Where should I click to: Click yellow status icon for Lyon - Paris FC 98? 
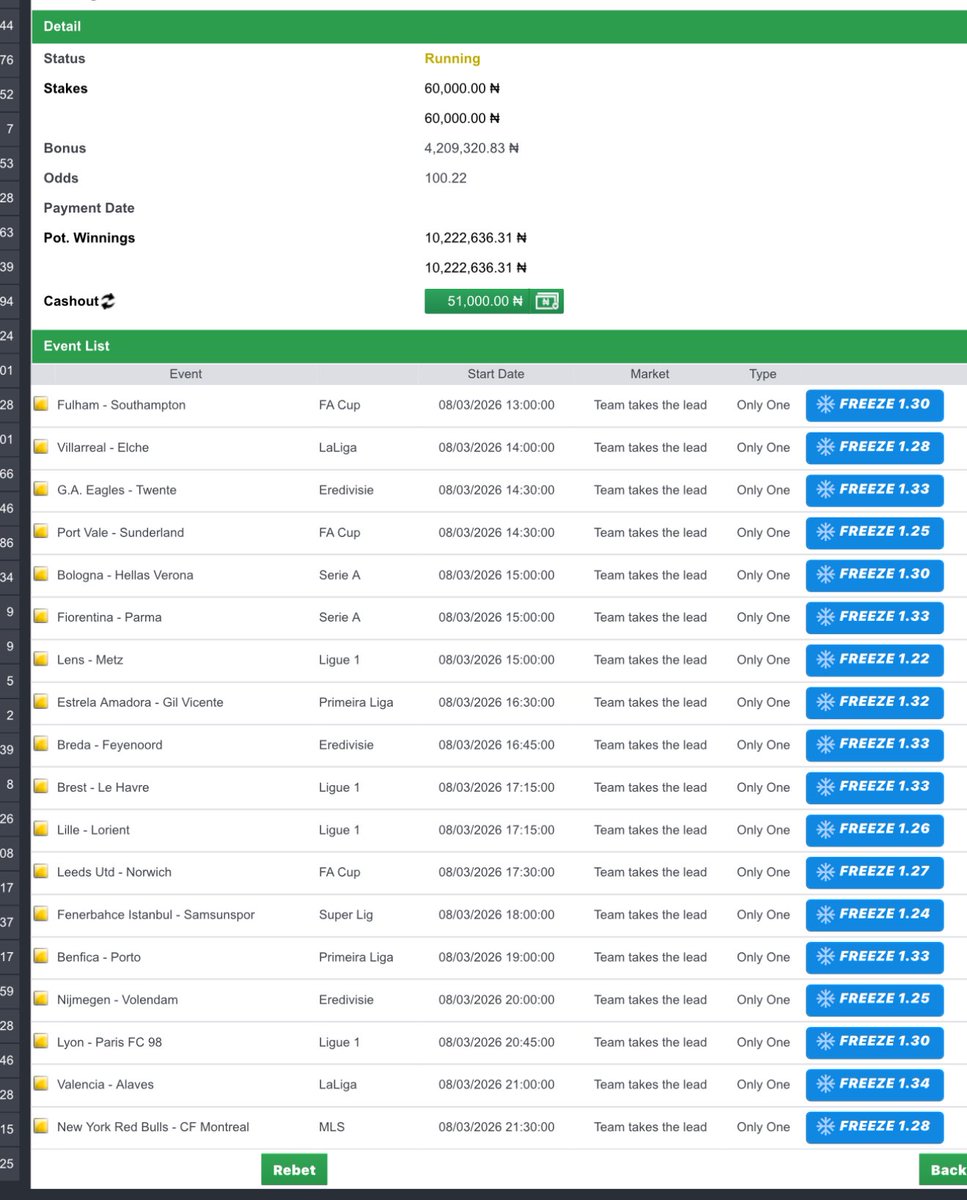coord(41,1042)
